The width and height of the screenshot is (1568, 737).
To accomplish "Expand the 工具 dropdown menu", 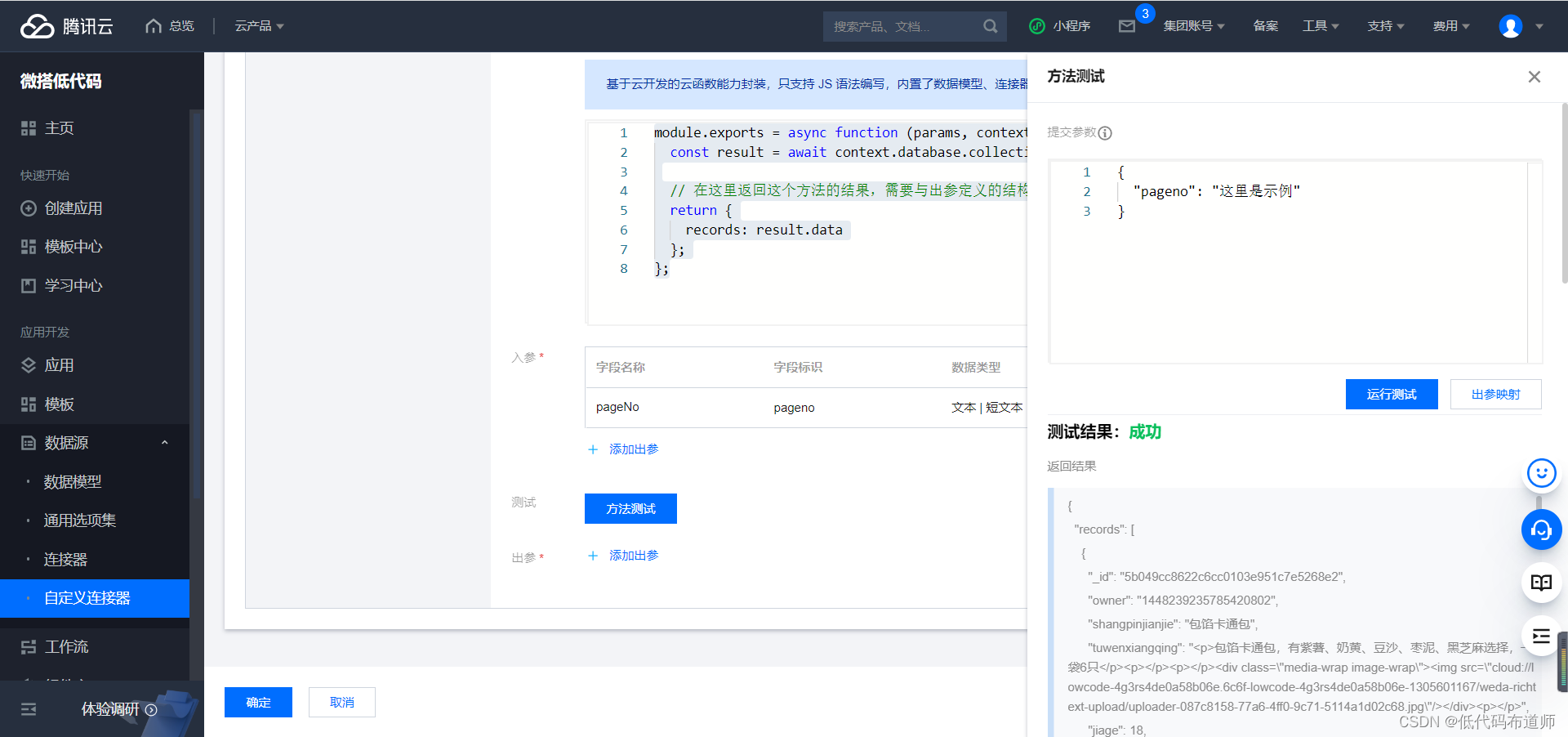I will [1321, 26].
